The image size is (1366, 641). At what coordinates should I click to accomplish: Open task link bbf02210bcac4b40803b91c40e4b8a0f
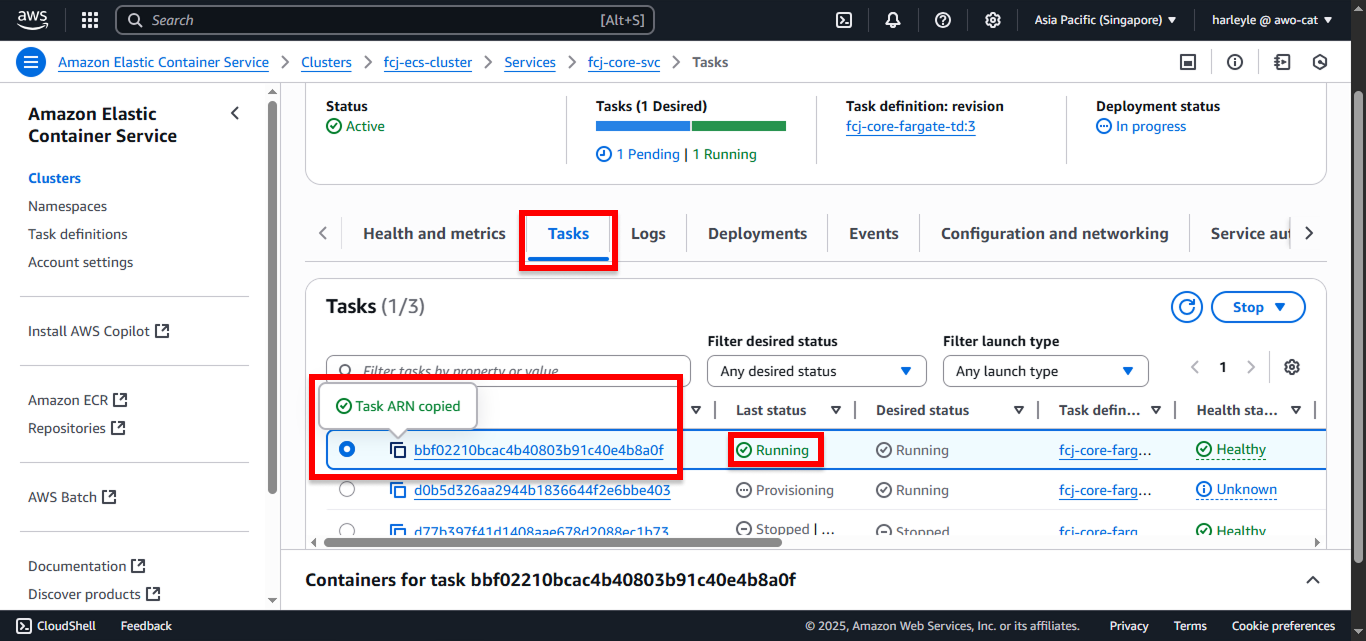coord(538,450)
